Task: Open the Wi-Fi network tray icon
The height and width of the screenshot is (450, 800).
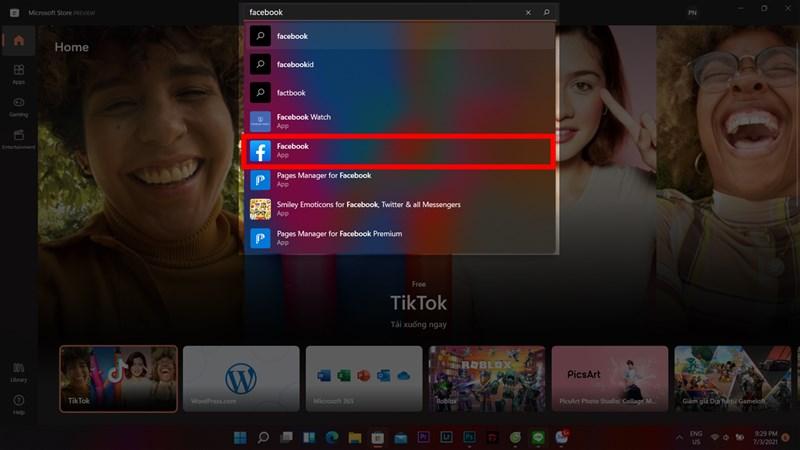Action: tap(715, 437)
